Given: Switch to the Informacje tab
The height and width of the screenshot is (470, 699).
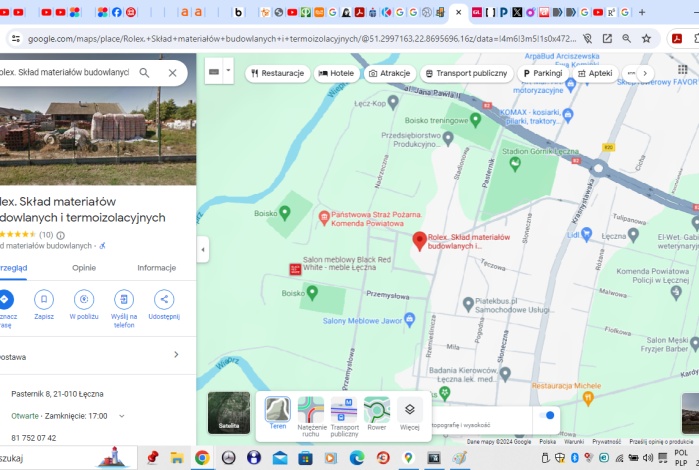Looking at the screenshot, I should (x=156, y=268).
